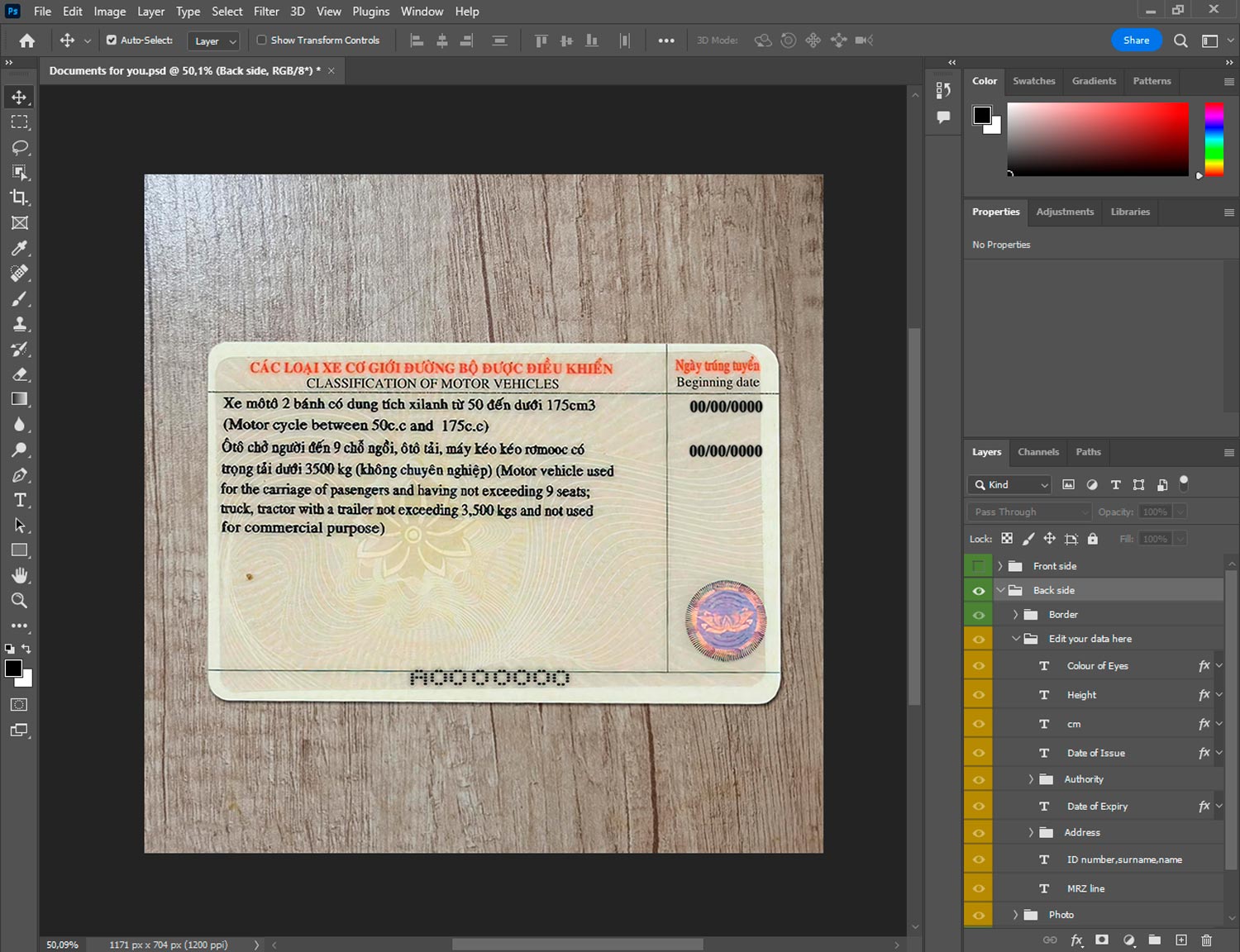Select the MRZ line text layer
This screenshot has width=1240, height=952.
point(1085,888)
